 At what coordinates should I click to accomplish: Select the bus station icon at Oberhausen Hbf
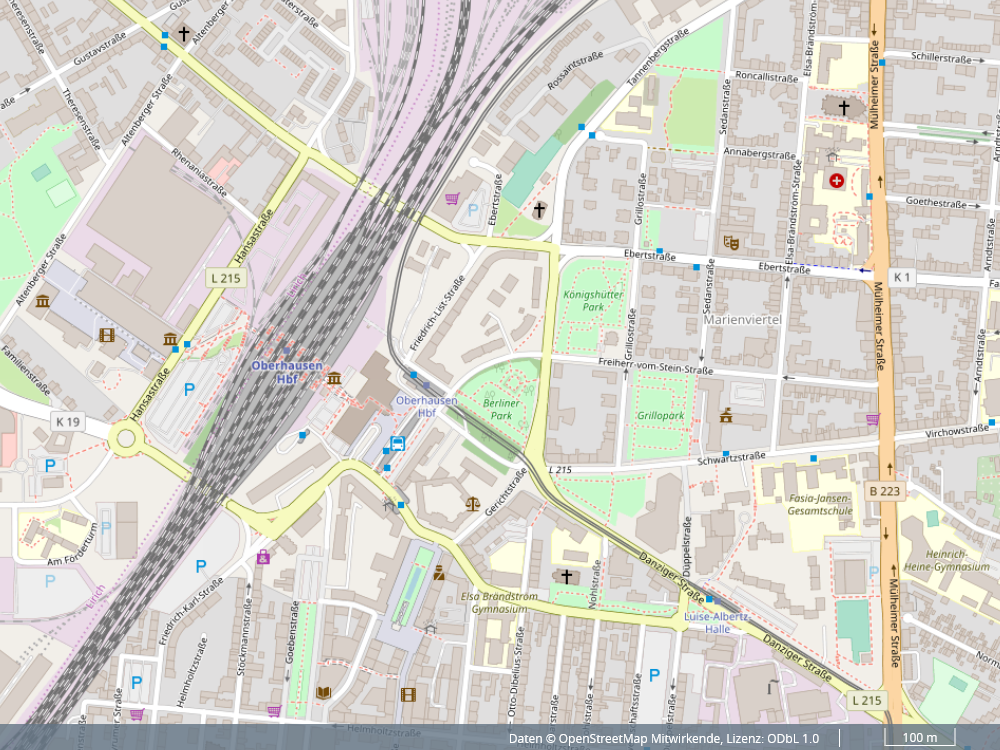tap(397, 443)
